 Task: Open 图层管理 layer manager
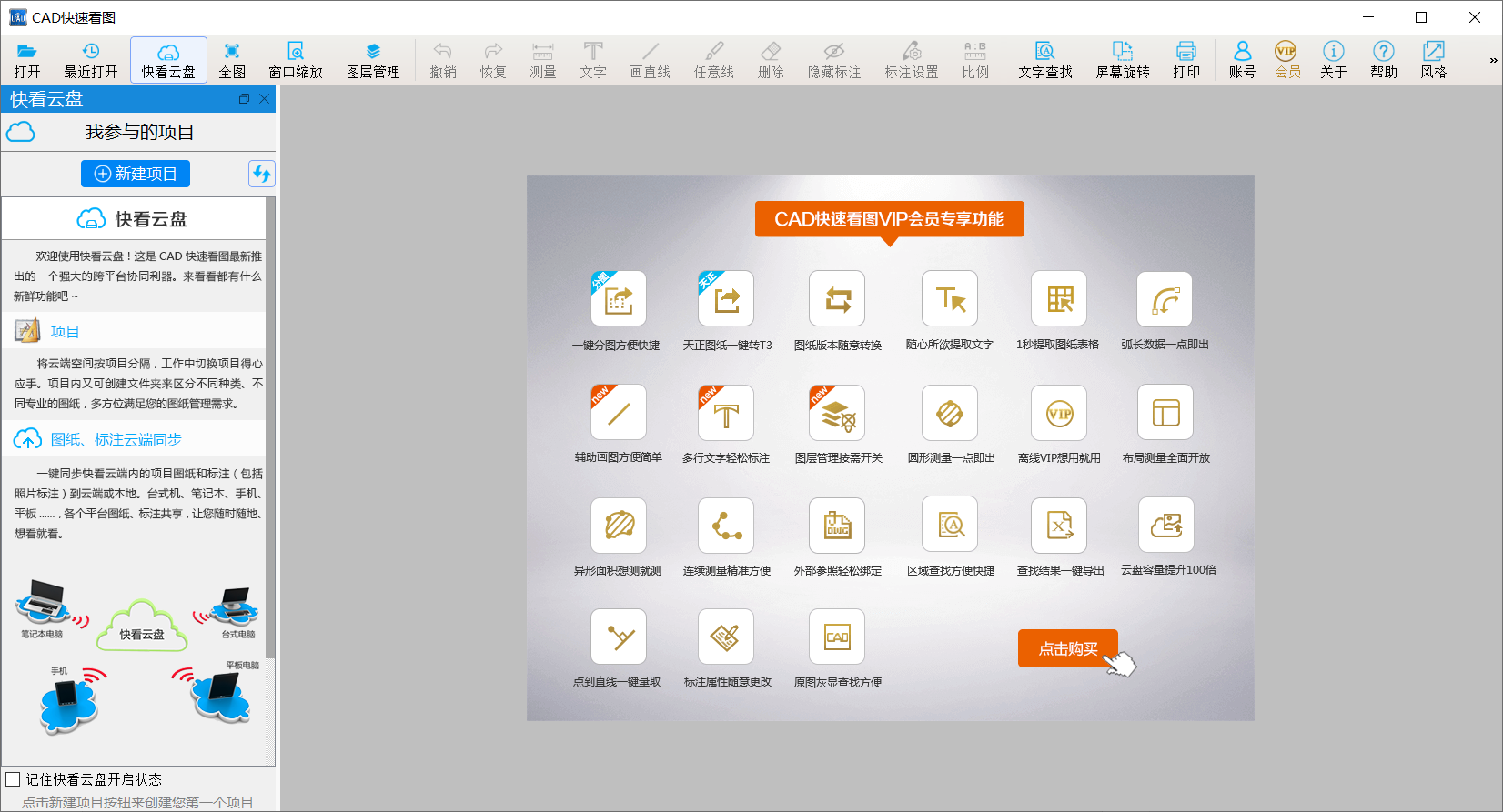373,61
